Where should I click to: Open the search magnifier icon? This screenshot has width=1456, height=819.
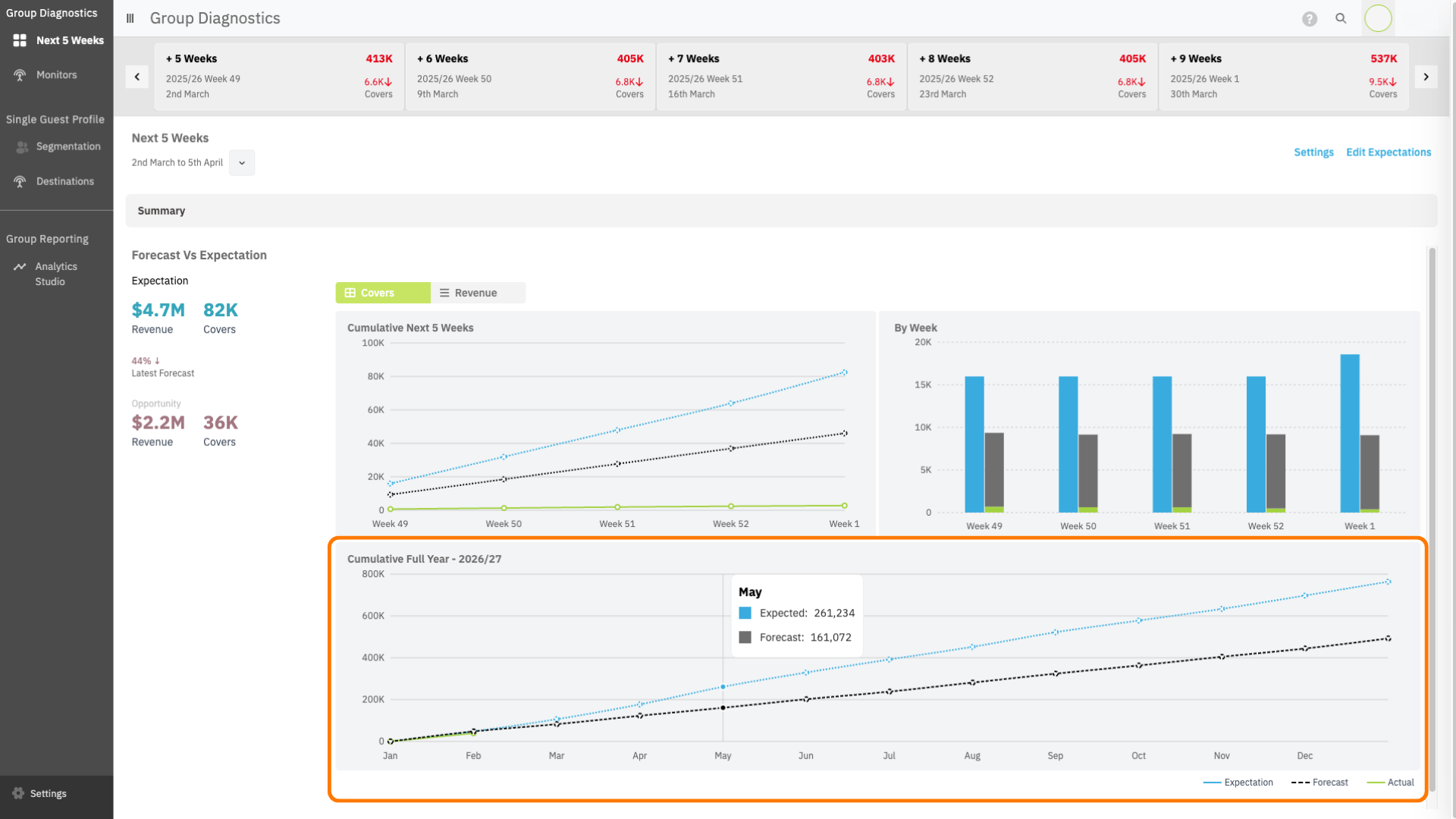[x=1341, y=19]
